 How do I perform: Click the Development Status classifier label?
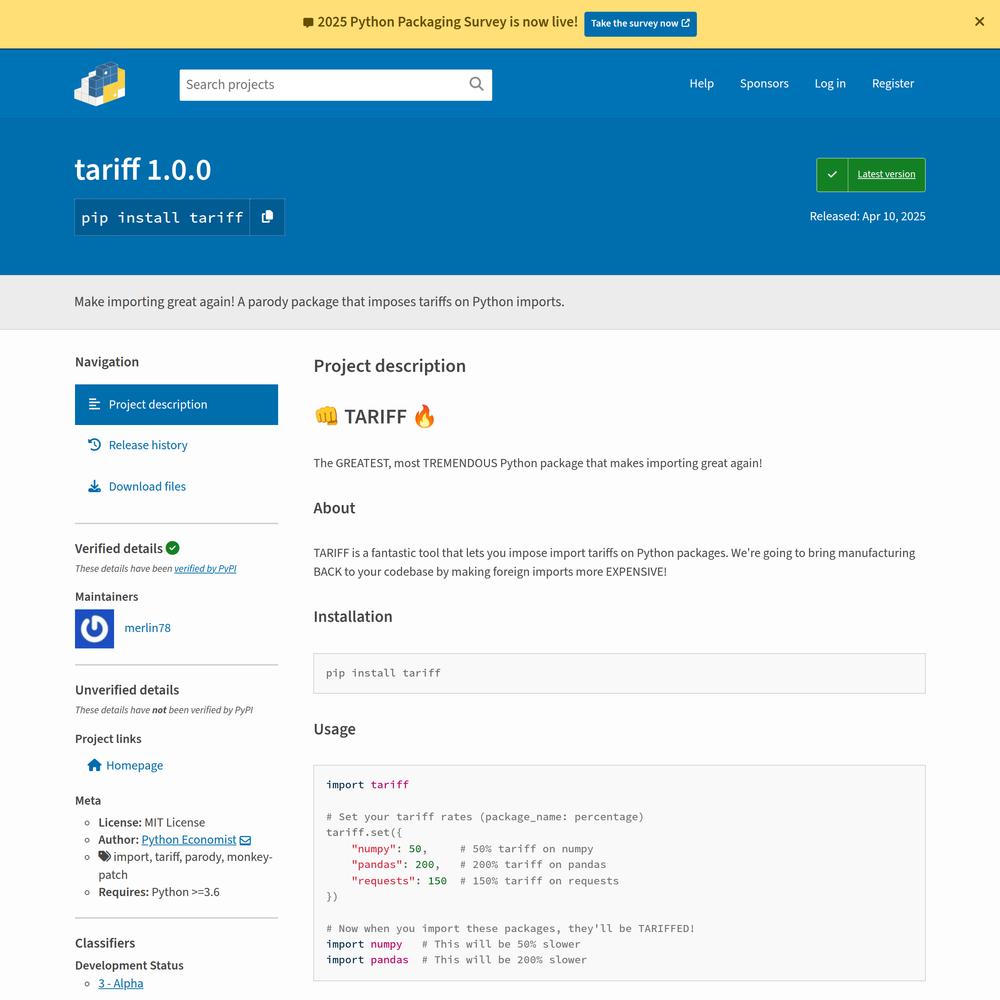coord(129,966)
